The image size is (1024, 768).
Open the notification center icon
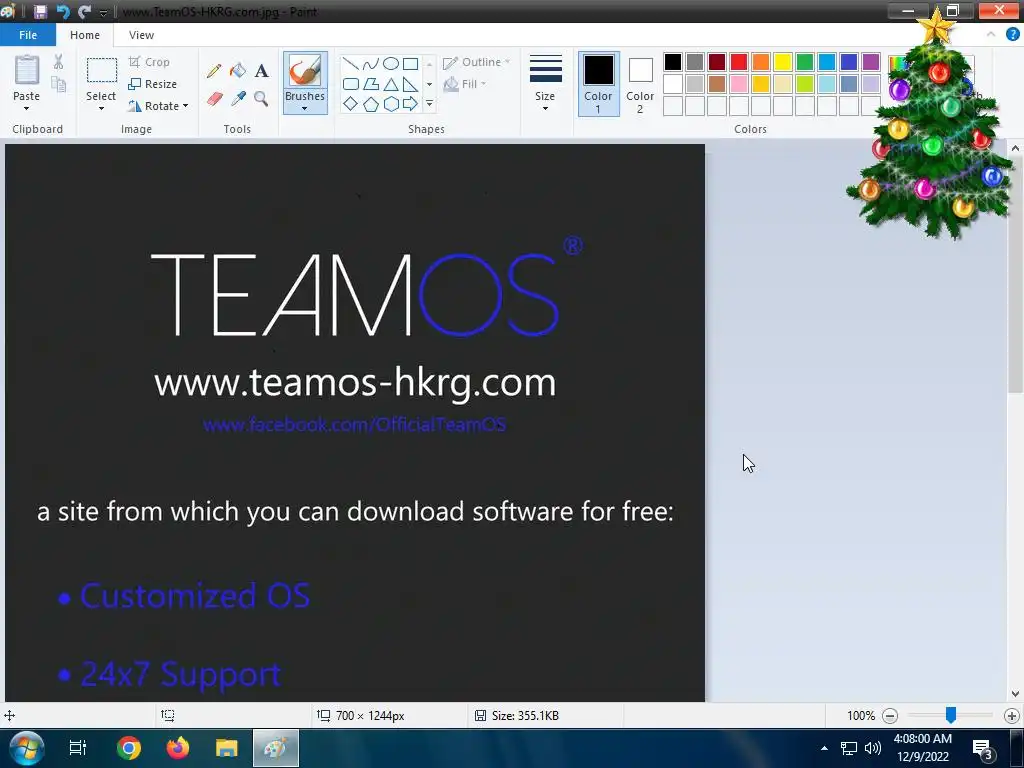pos(982,748)
